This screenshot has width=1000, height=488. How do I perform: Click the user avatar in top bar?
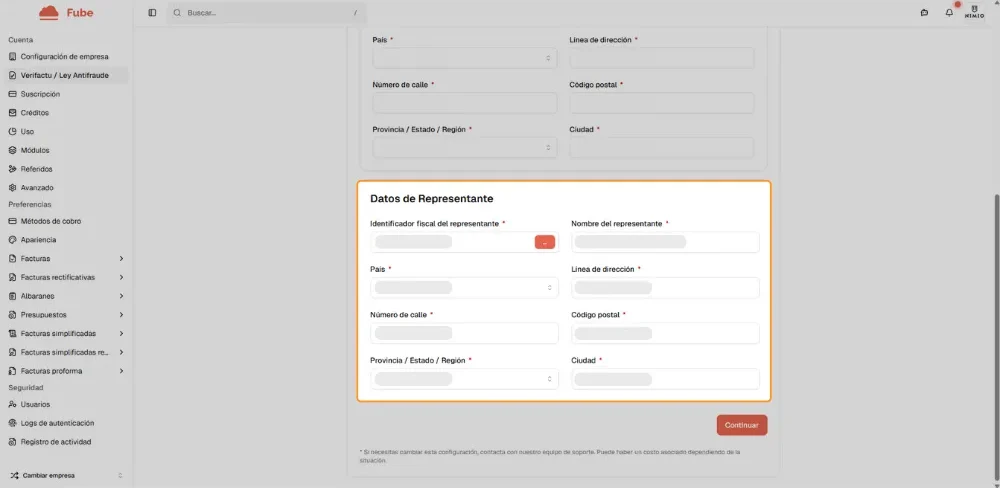pyautogui.click(x=975, y=12)
